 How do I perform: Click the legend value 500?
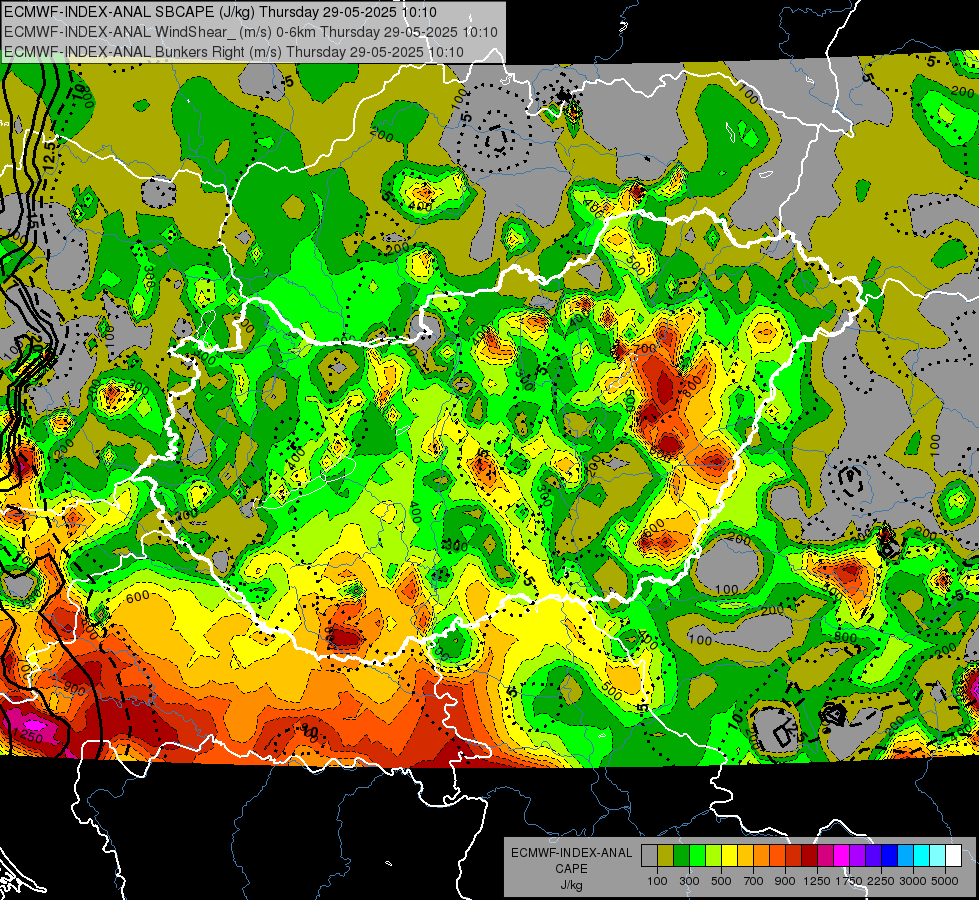[x=721, y=881]
